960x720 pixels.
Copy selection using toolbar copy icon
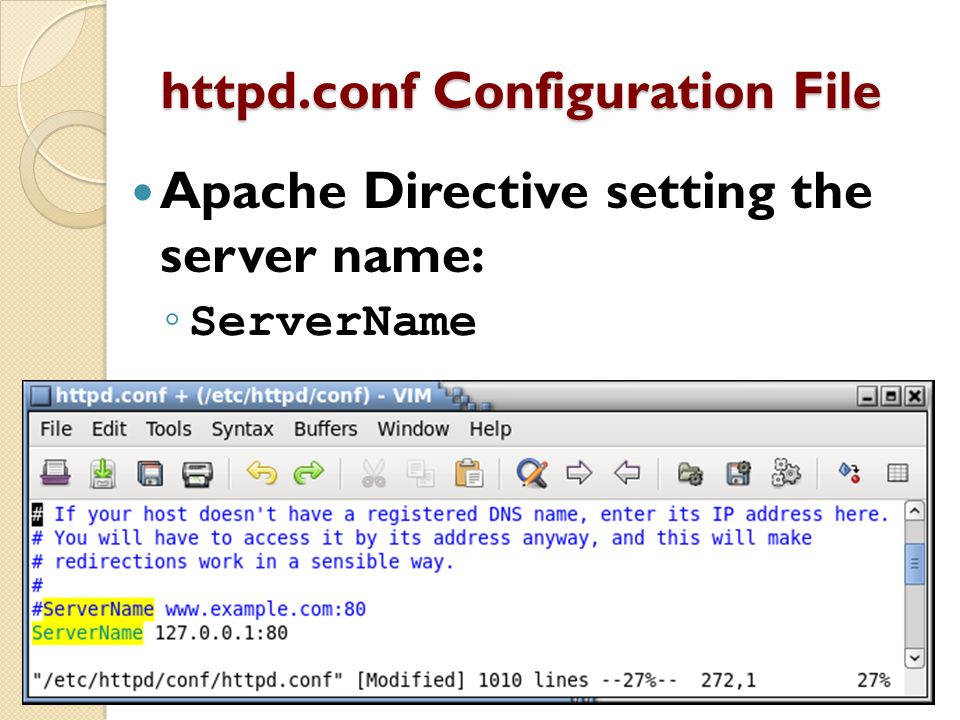421,473
